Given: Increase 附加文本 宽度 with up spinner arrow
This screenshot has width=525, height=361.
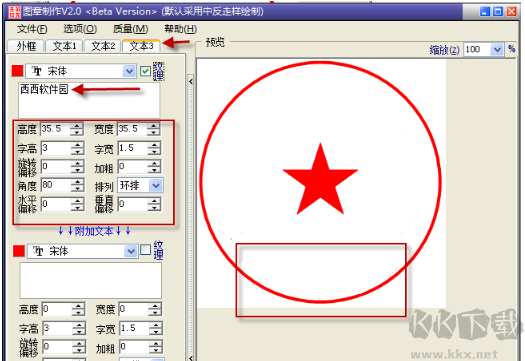Looking at the screenshot, I should point(155,306).
